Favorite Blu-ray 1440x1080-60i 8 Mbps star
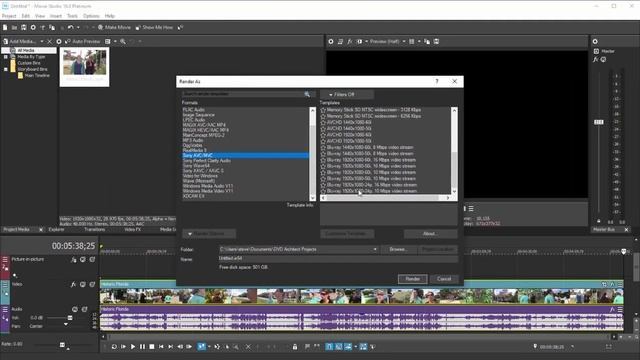Viewport: 640px width, 360px height. pyautogui.click(x=323, y=147)
